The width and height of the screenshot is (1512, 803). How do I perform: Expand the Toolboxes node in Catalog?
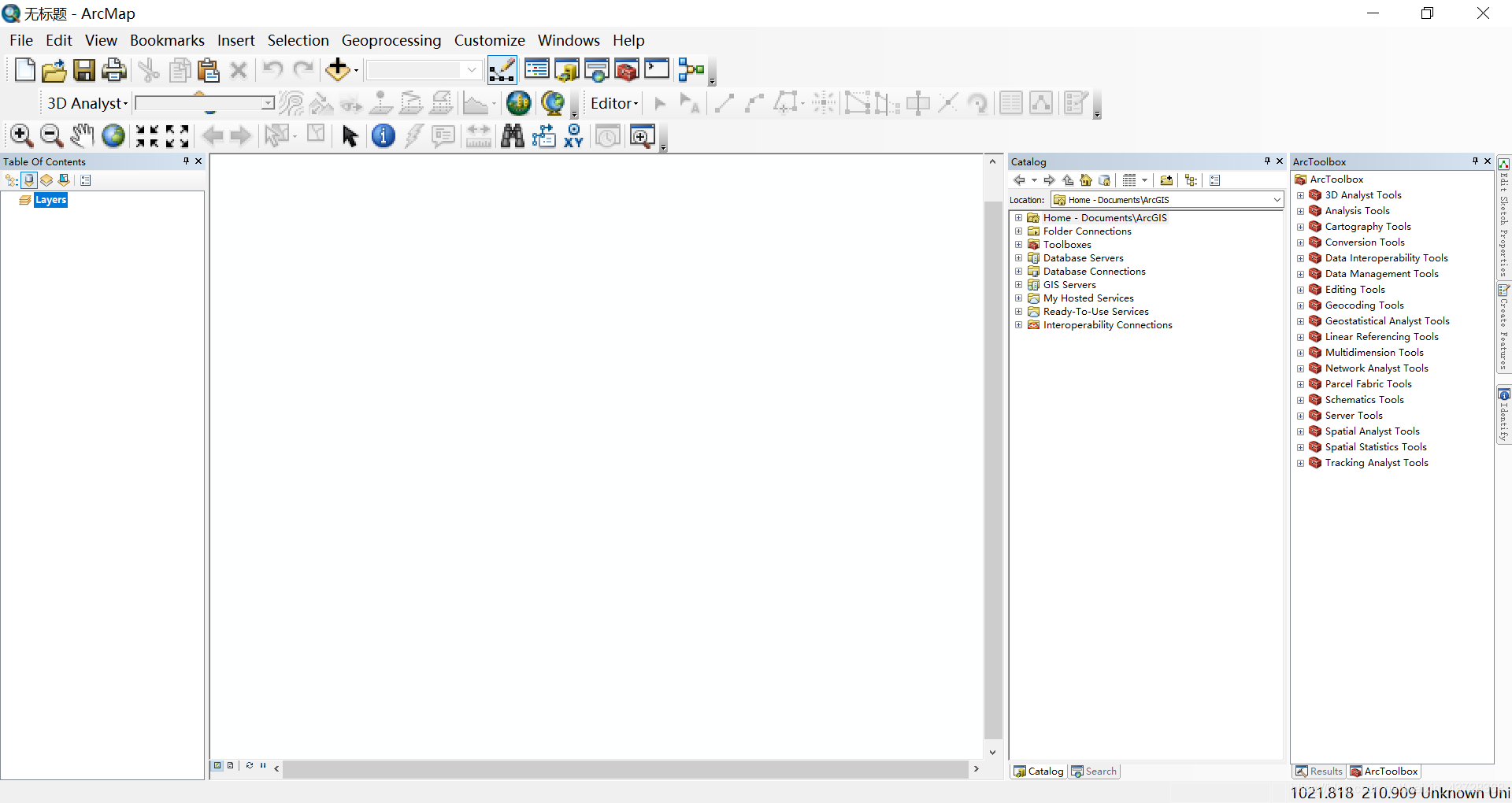point(1018,245)
